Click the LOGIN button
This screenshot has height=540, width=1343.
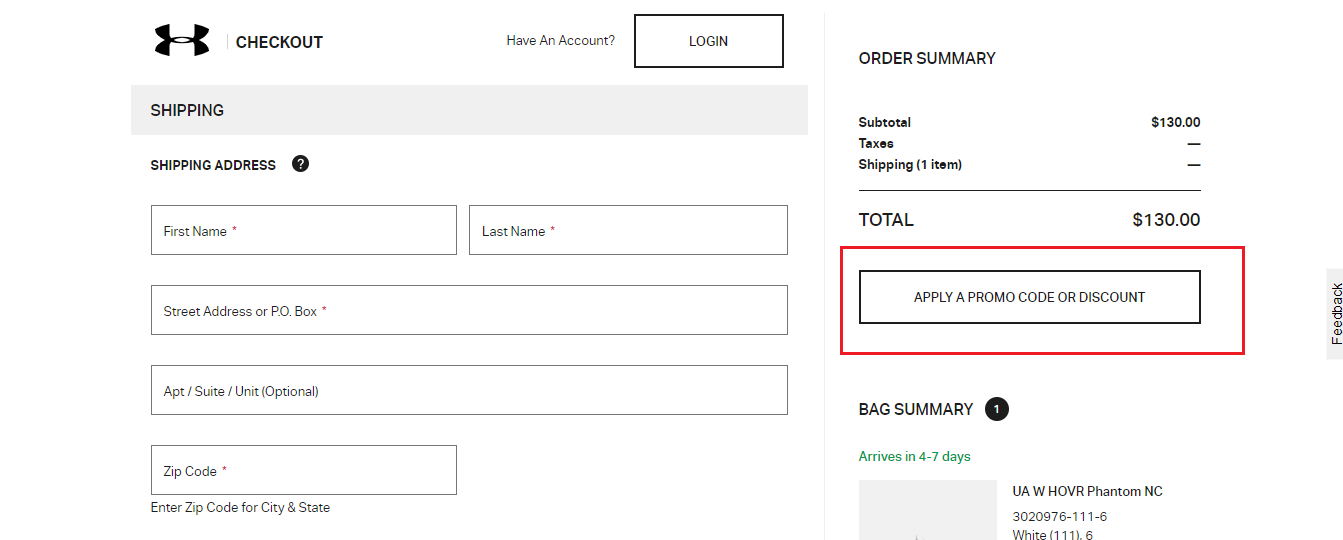709,41
